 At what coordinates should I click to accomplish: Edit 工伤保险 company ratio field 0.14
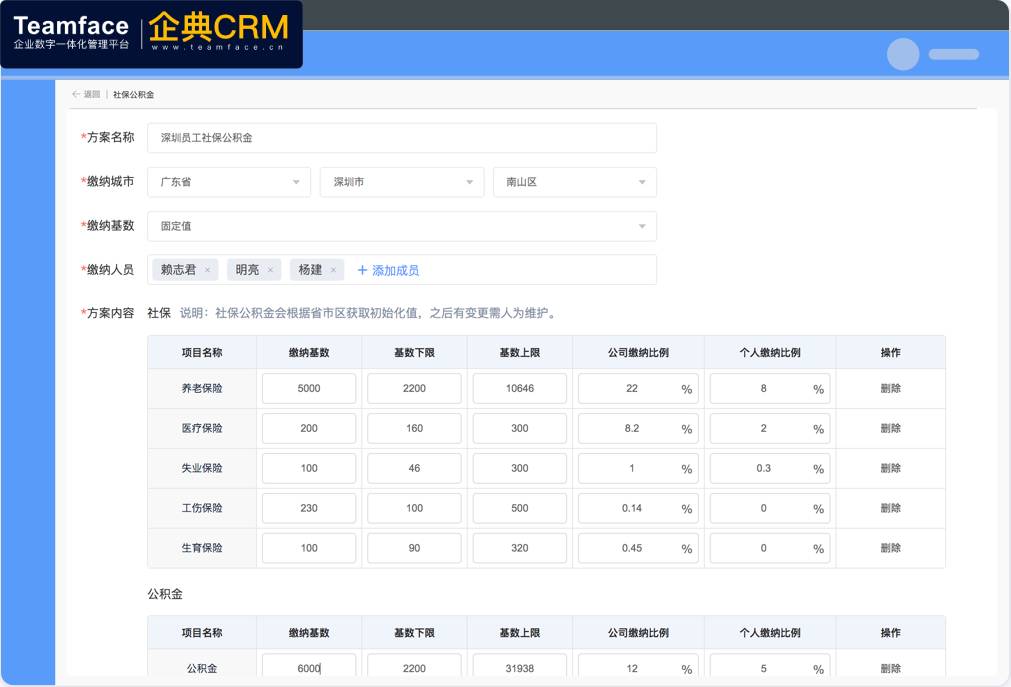coord(638,508)
